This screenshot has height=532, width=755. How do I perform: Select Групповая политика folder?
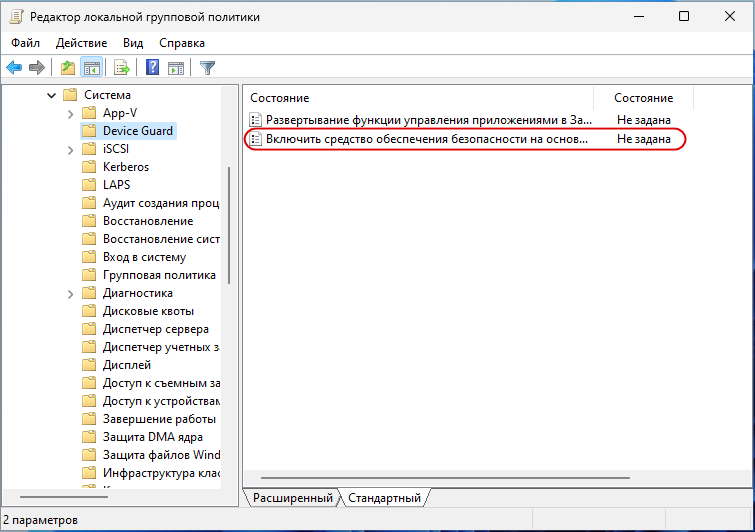(x=159, y=275)
